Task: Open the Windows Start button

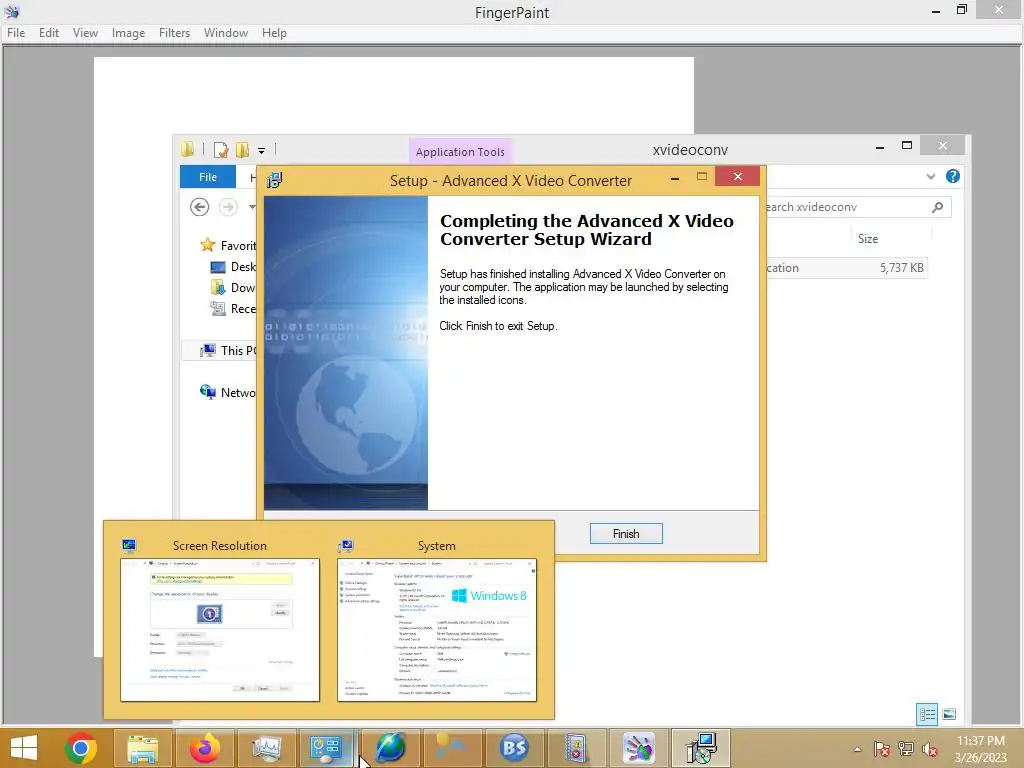Action: pos(24,748)
